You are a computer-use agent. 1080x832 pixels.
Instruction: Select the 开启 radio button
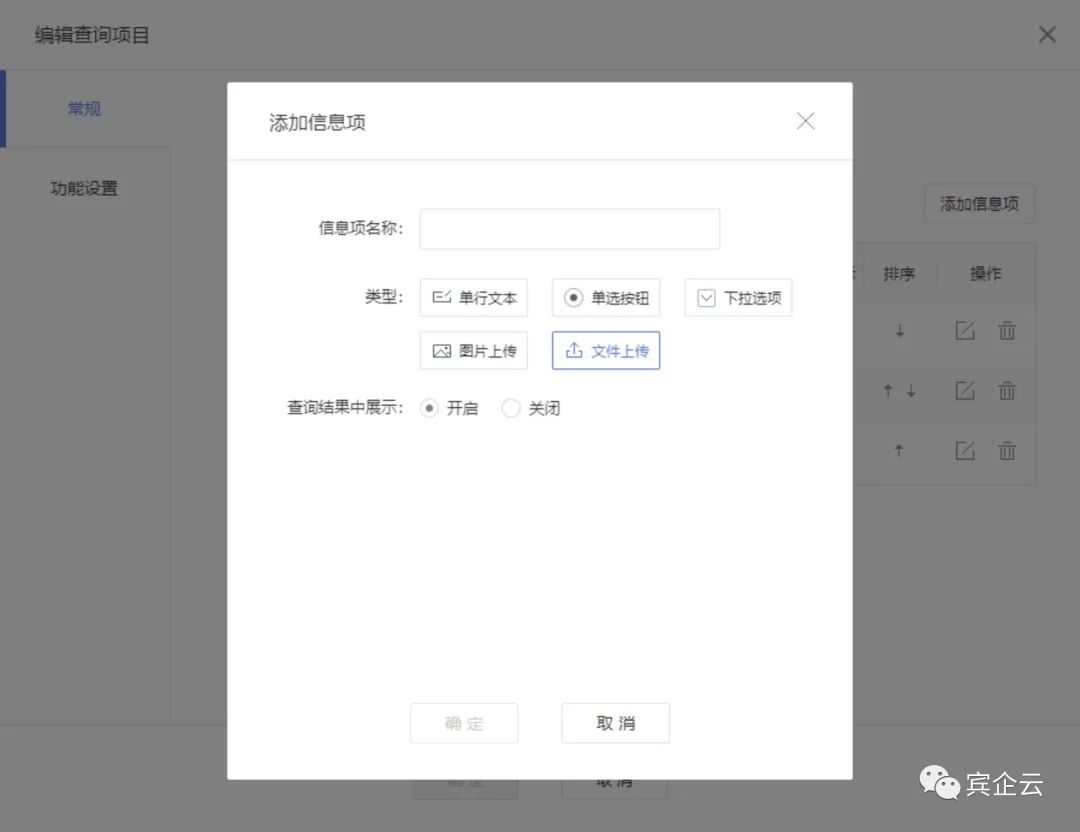(430, 408)
